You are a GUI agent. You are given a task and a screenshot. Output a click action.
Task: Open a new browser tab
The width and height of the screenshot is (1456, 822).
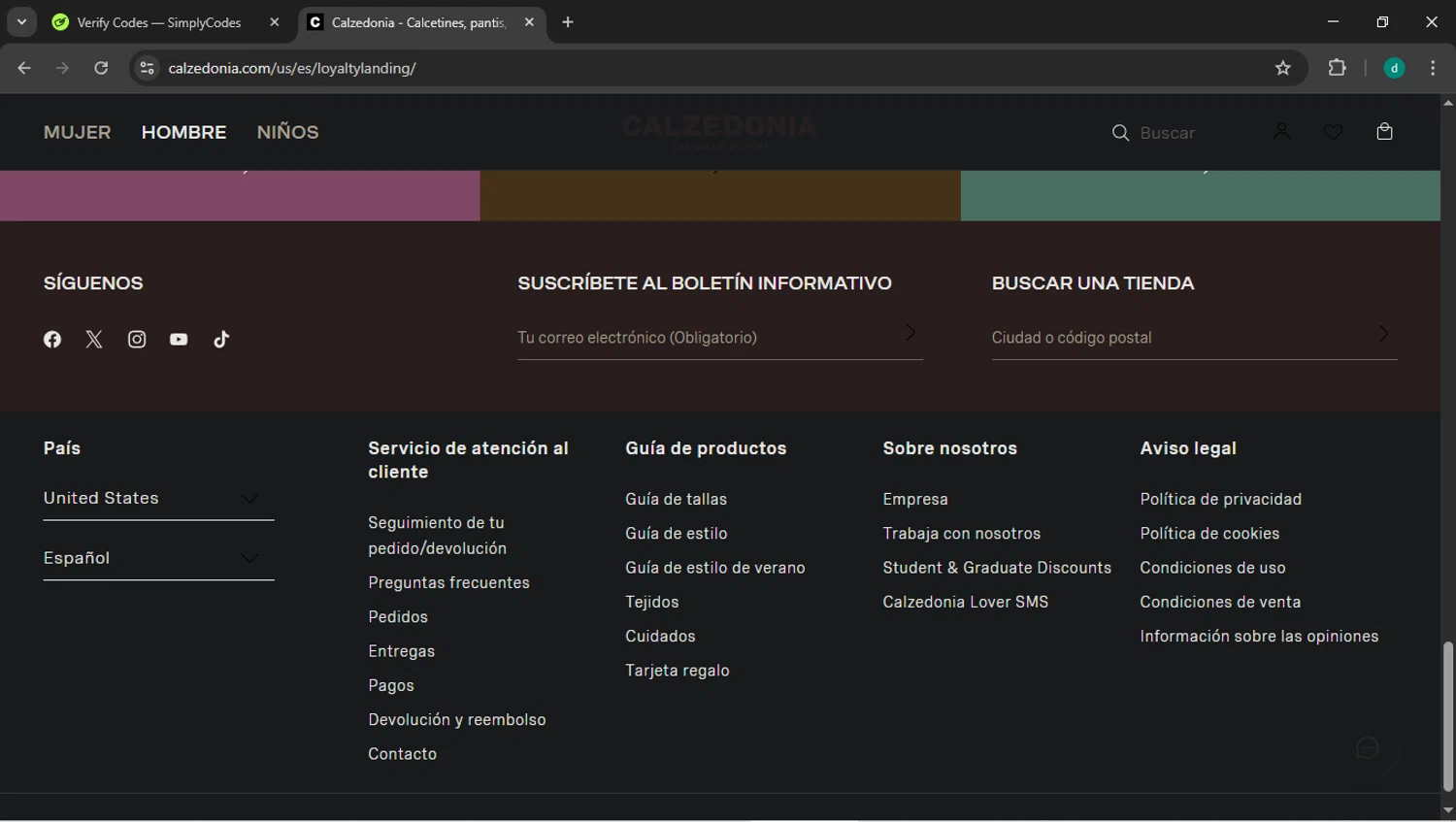pos(568,22)
